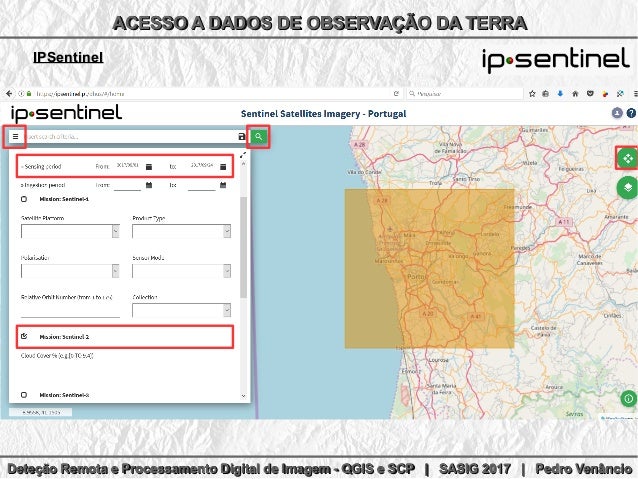The height and width of the screenshot is (479, 638).
Task: Click the colorful extension icon in browser toolbar
Action: [x=605, y=94]
